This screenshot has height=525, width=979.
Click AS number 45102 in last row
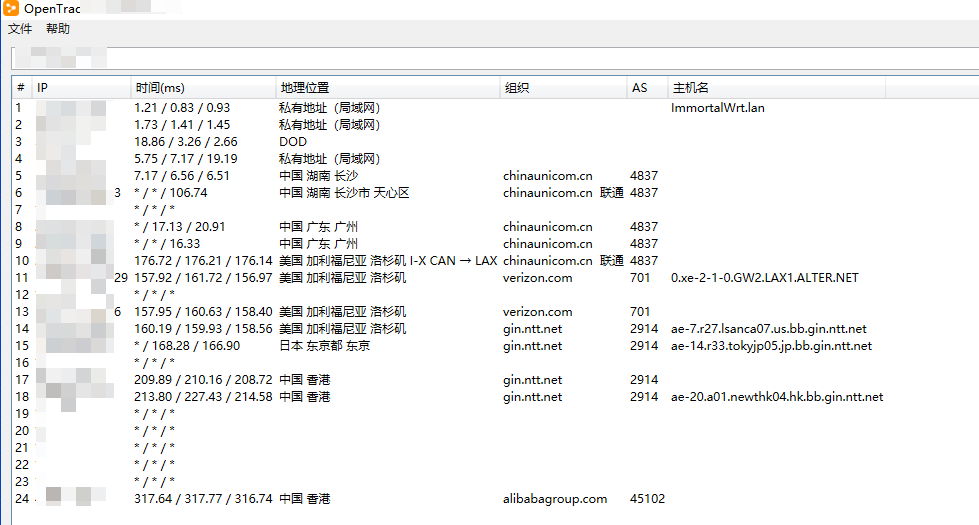(647, 499)
